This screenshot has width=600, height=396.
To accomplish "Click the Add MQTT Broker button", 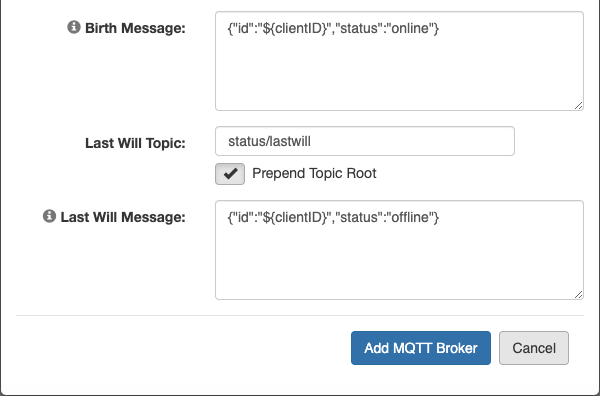I will [x=421, y=348].
